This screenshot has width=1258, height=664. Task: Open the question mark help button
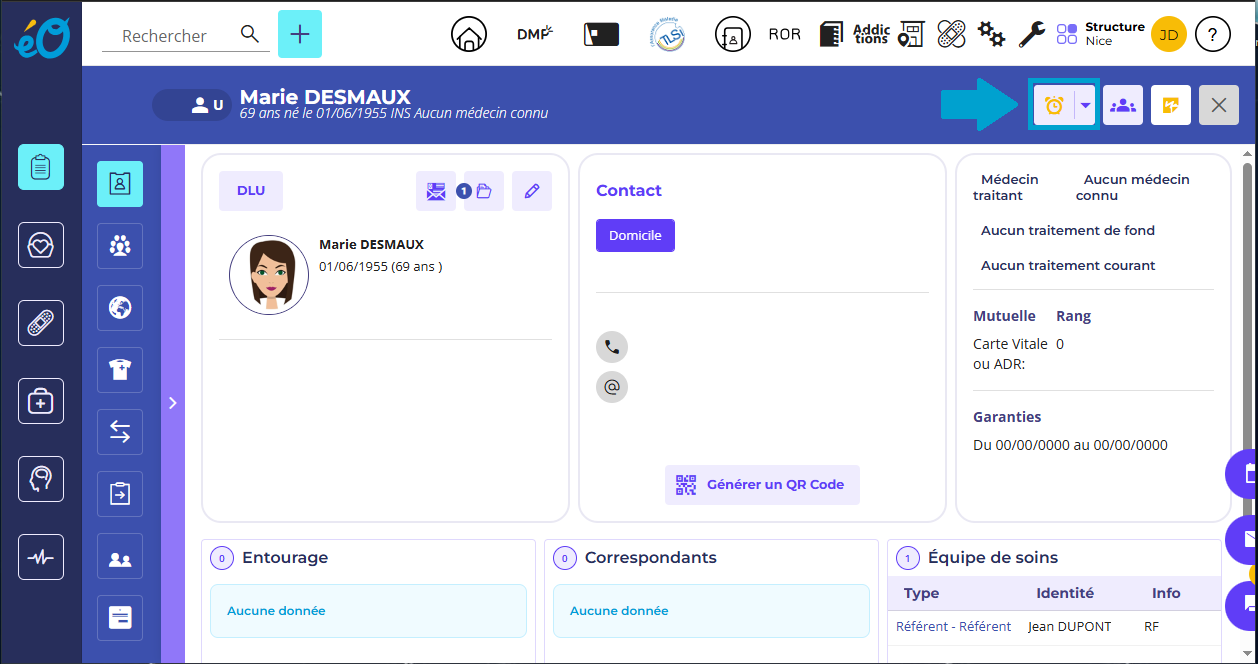1213,35
